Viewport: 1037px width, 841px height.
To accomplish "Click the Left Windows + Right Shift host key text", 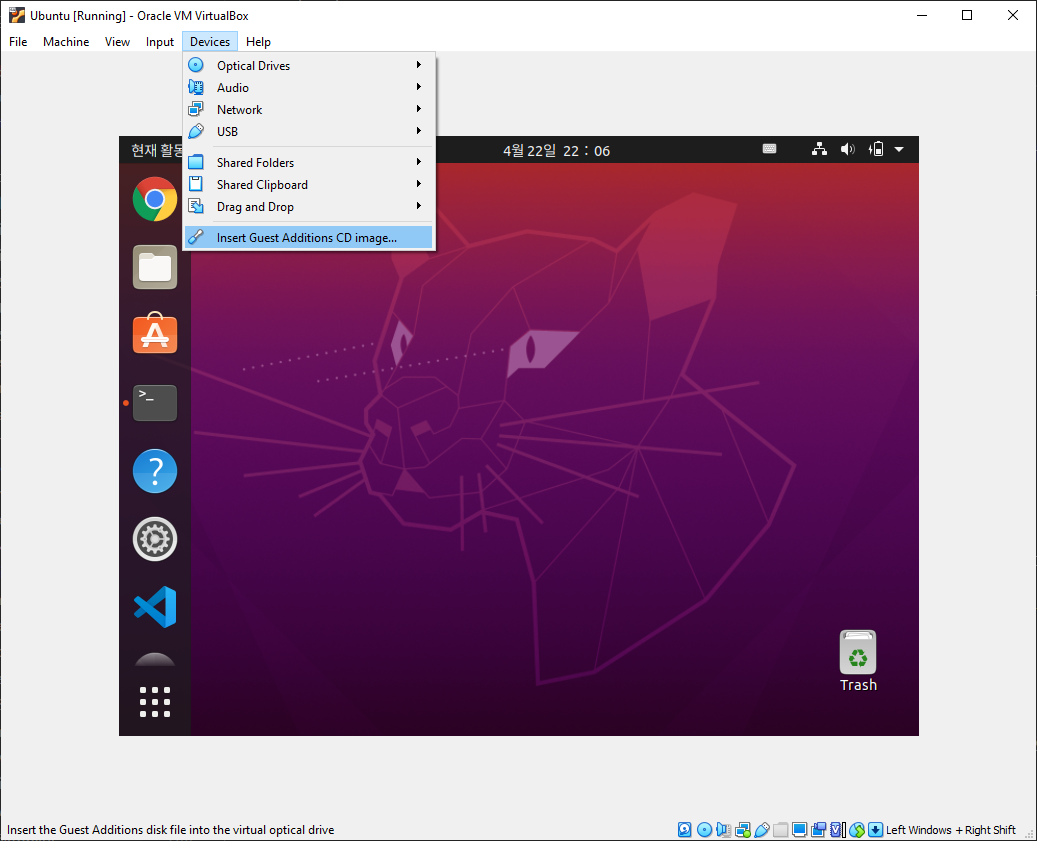I will pyautogui.click(x=950, y=830).
